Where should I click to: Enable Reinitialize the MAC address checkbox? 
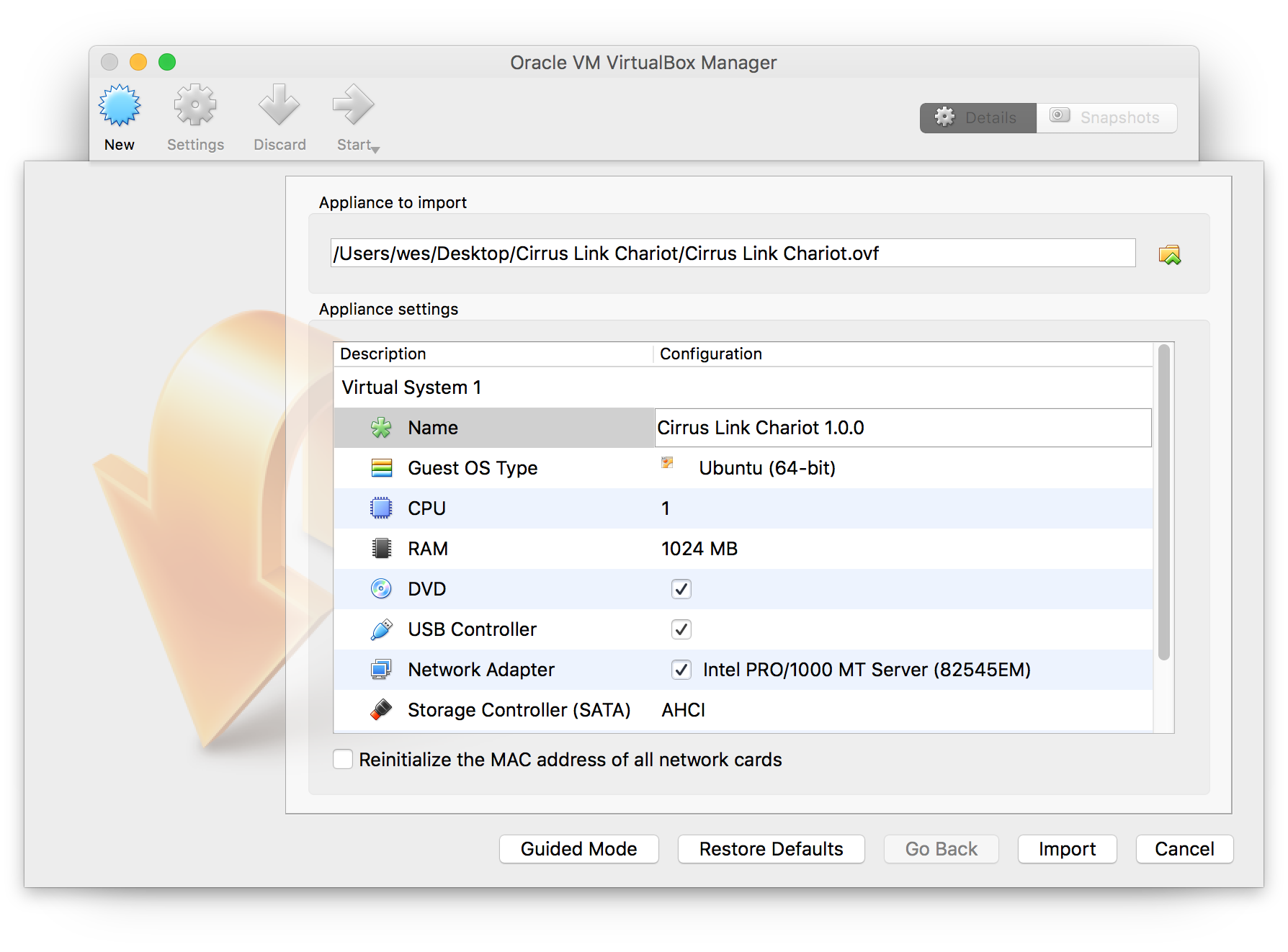(343, 760)
